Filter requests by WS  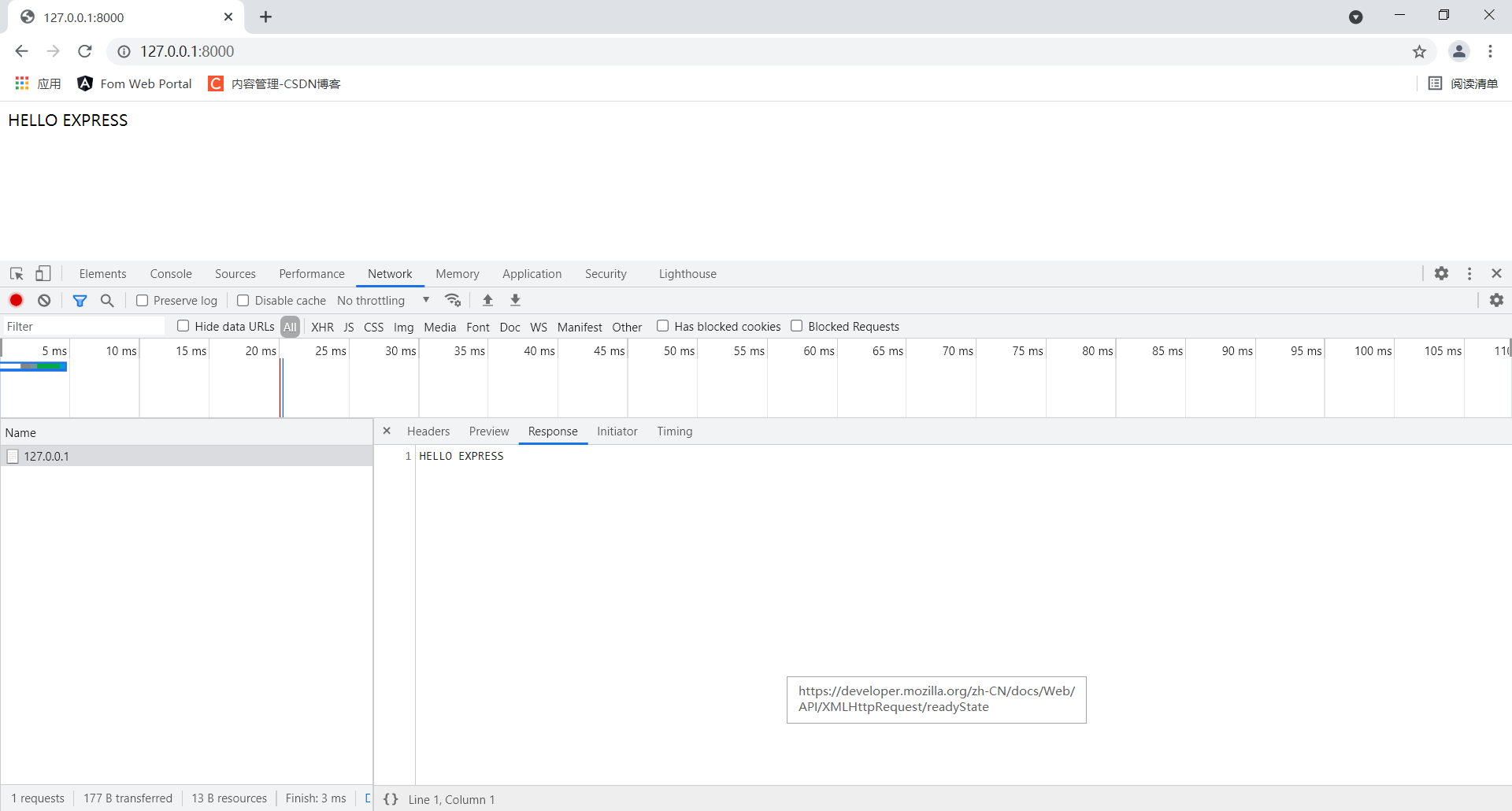click(x=539, y=327)
